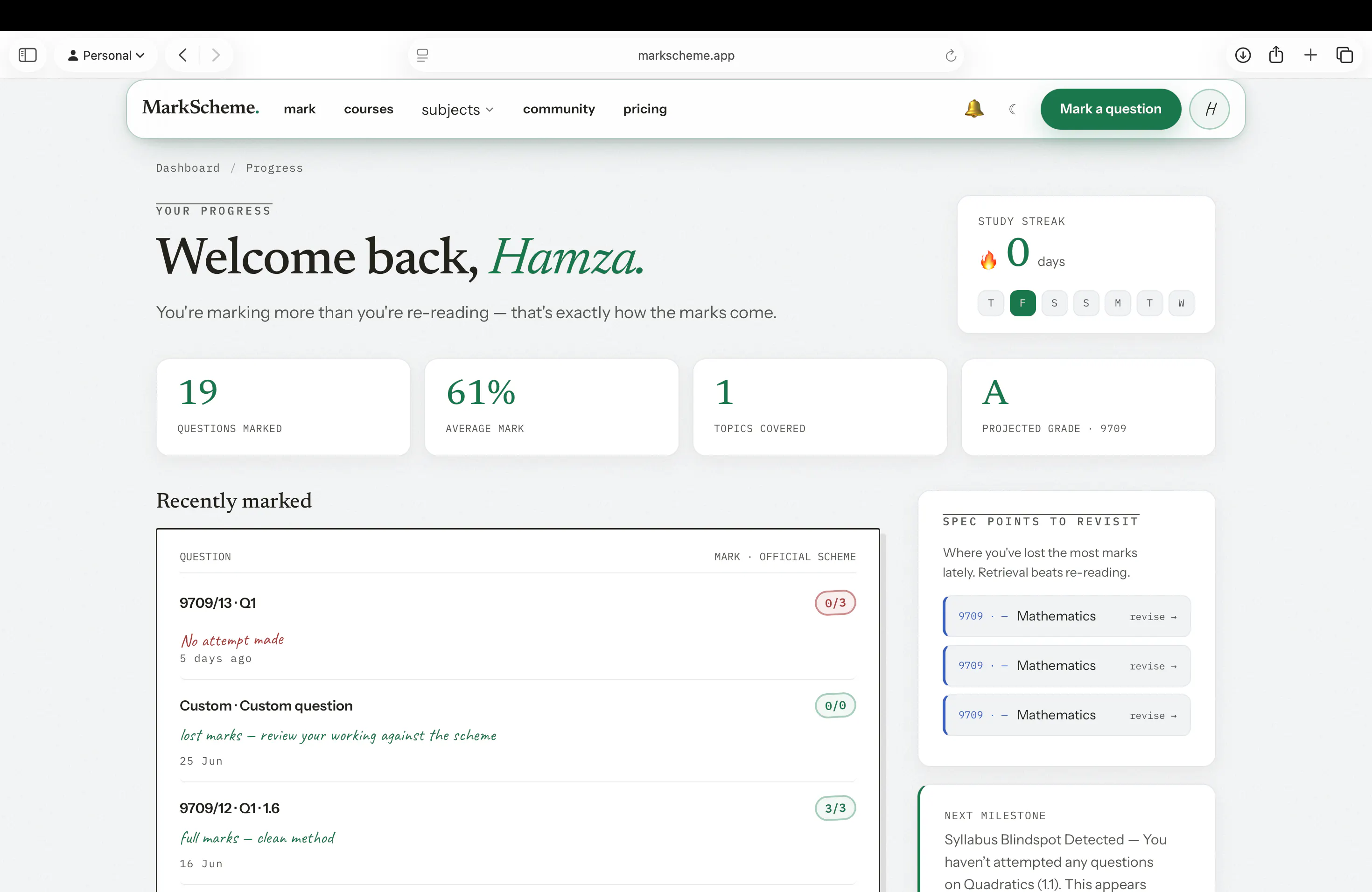1372x892 pixels.
Task: Click the Mark a question button
Action: click(x=1110, y=109)
